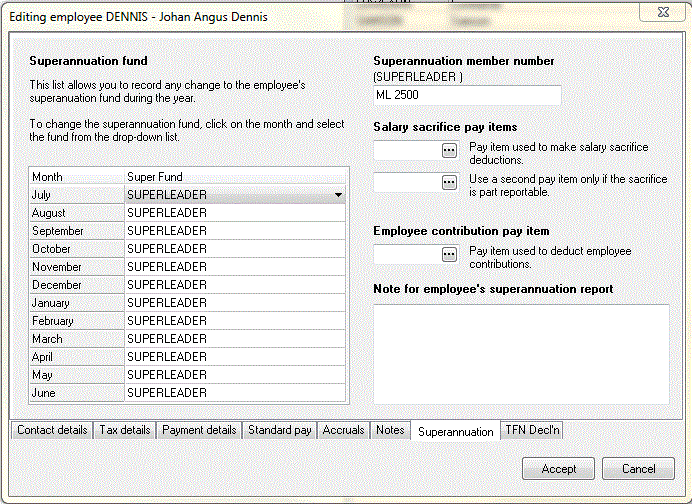Screen dimensions: 692x504
Task: Open the Standard pay tab
Action: (x=279, y=430)
